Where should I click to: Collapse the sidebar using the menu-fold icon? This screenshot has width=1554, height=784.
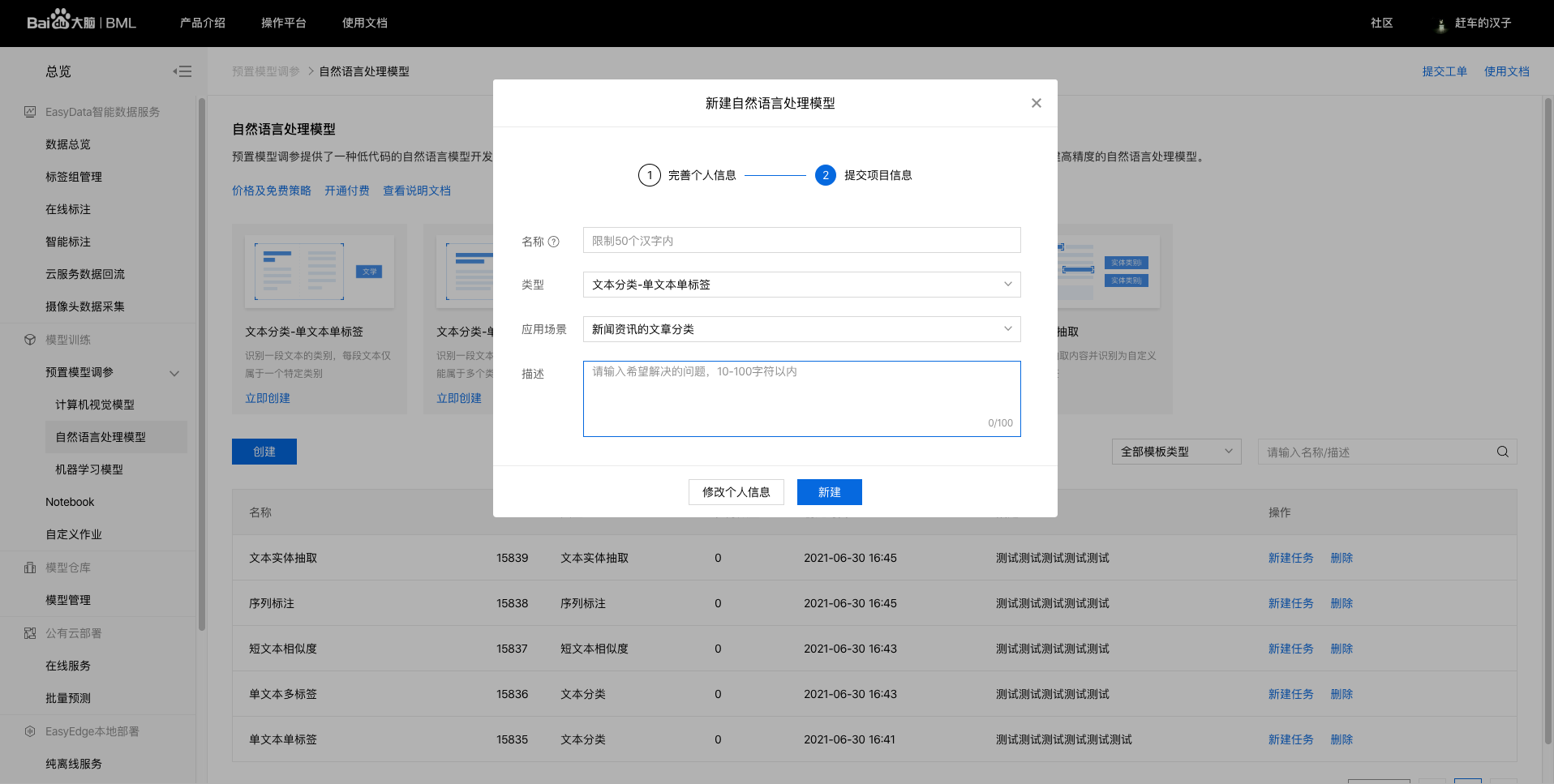(x=182, y=71)
